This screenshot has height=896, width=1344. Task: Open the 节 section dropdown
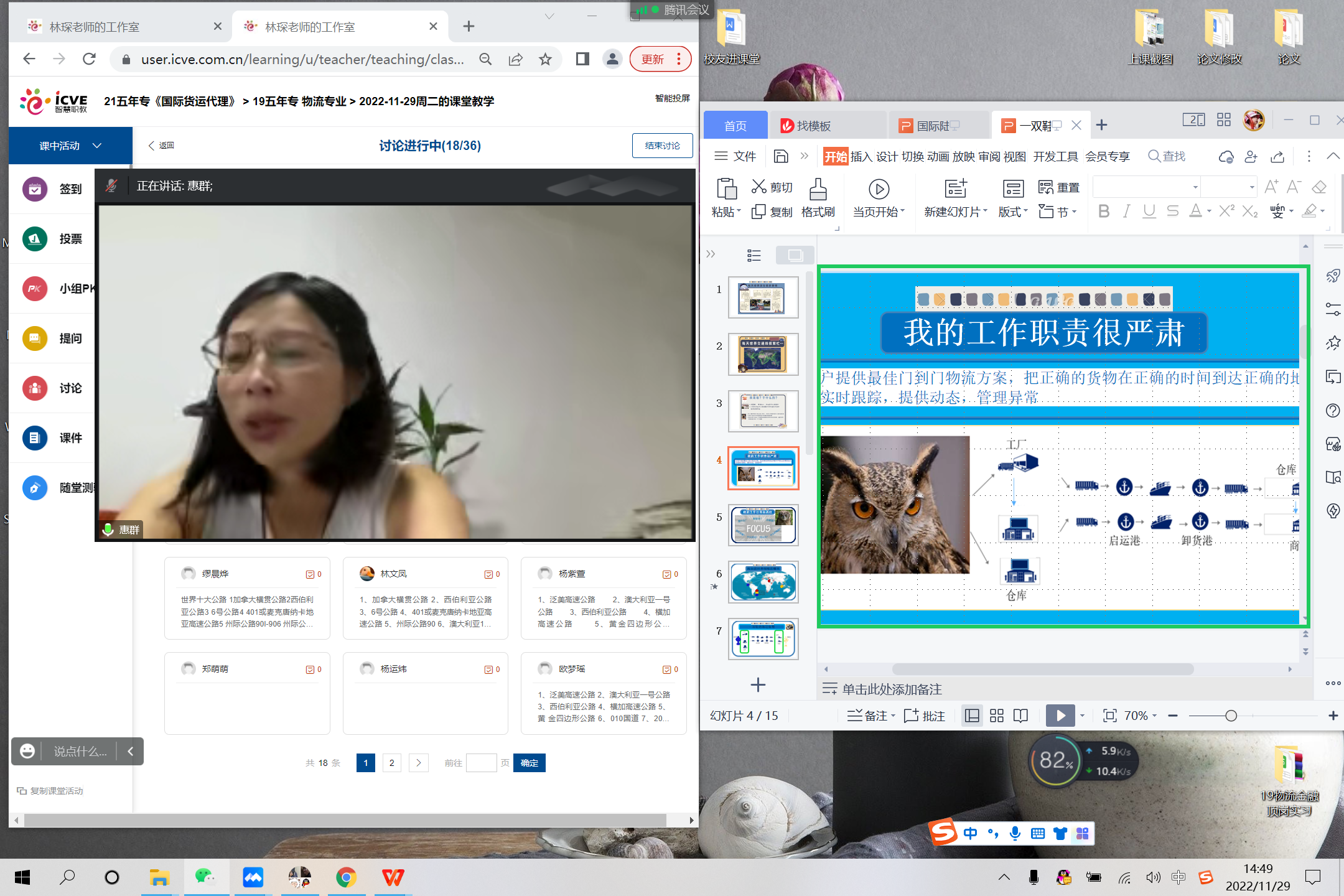pyautogui.click(x=1058, y=212)
